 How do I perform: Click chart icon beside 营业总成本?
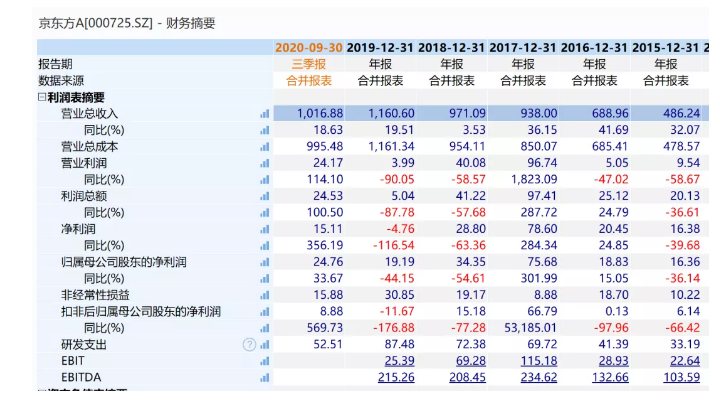tap(264, 147)
